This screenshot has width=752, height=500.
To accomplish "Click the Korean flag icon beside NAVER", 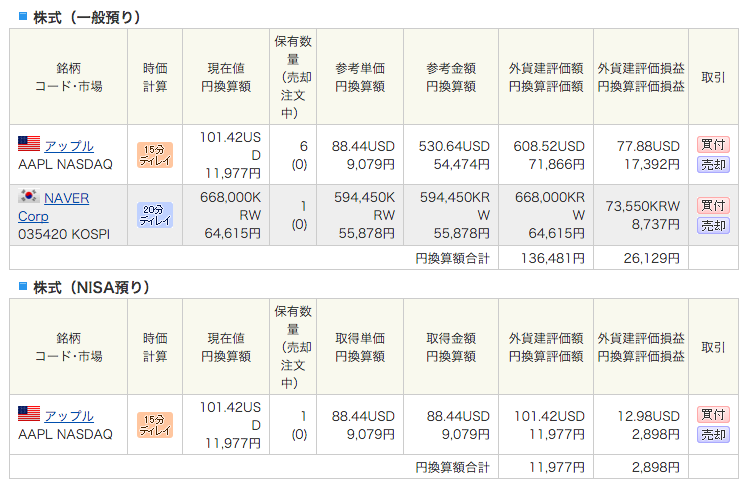I will 29,196.
